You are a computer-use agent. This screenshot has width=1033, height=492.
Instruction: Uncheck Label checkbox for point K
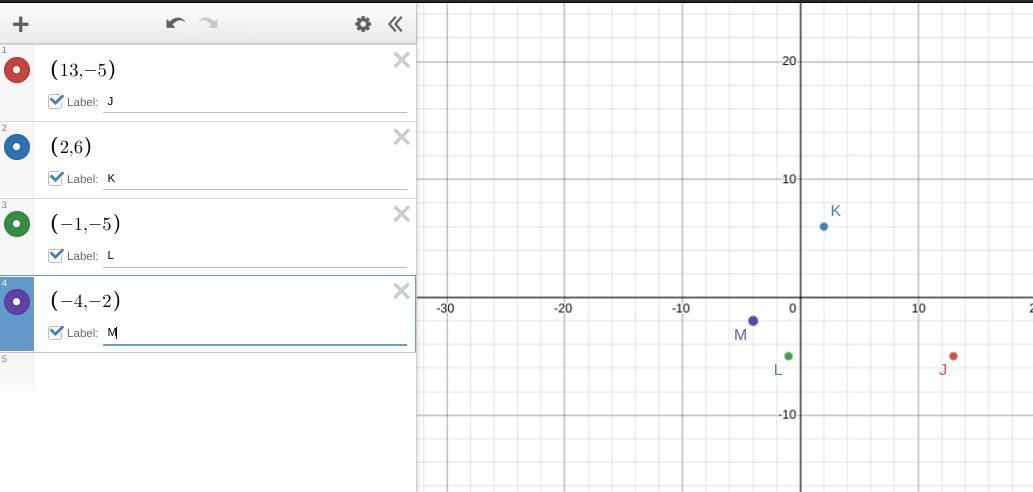click(56, 178)
